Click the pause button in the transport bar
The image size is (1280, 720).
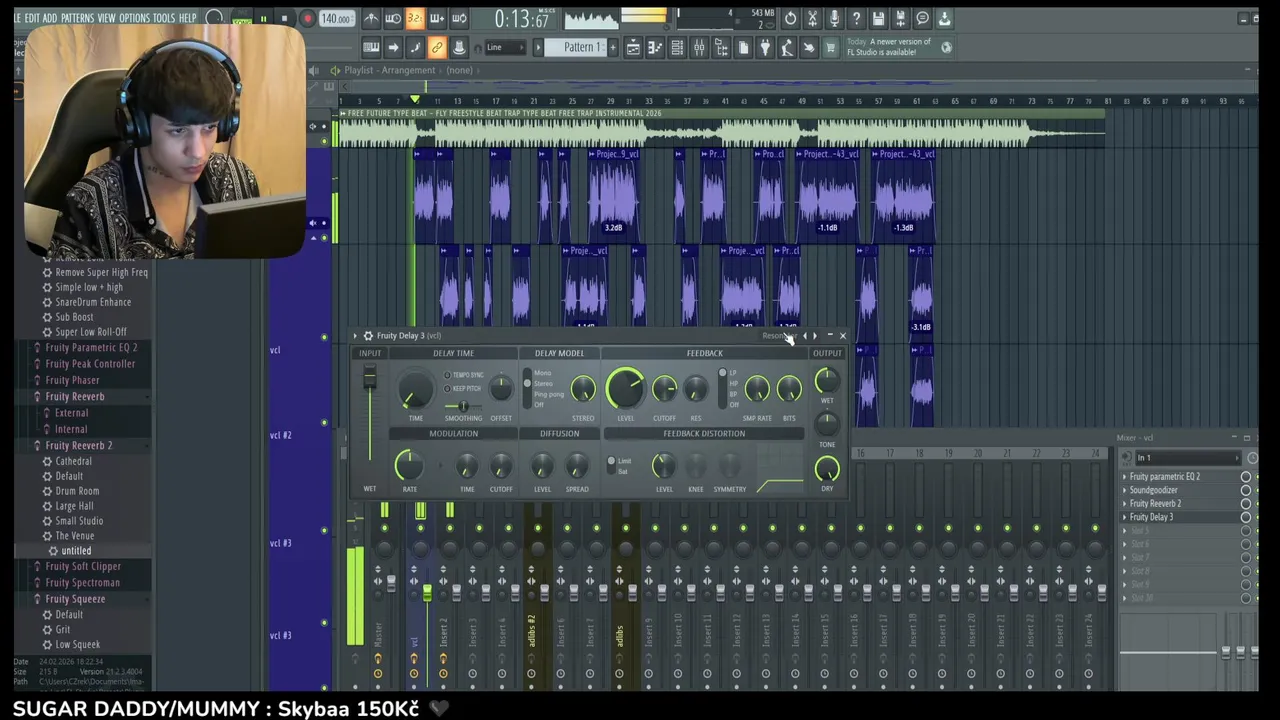(263, 18)
